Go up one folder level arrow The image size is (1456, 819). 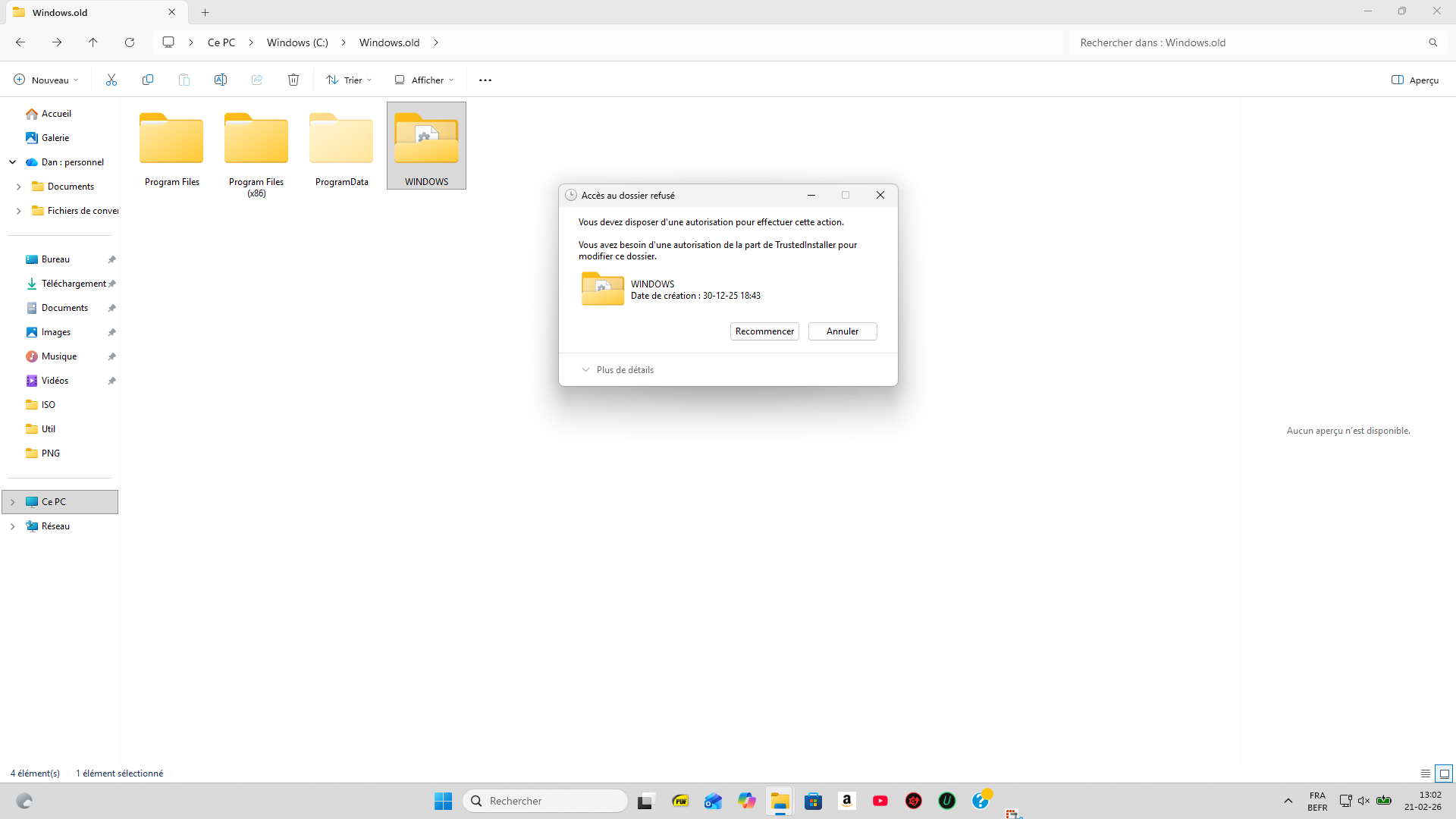(x=93, y=42)
